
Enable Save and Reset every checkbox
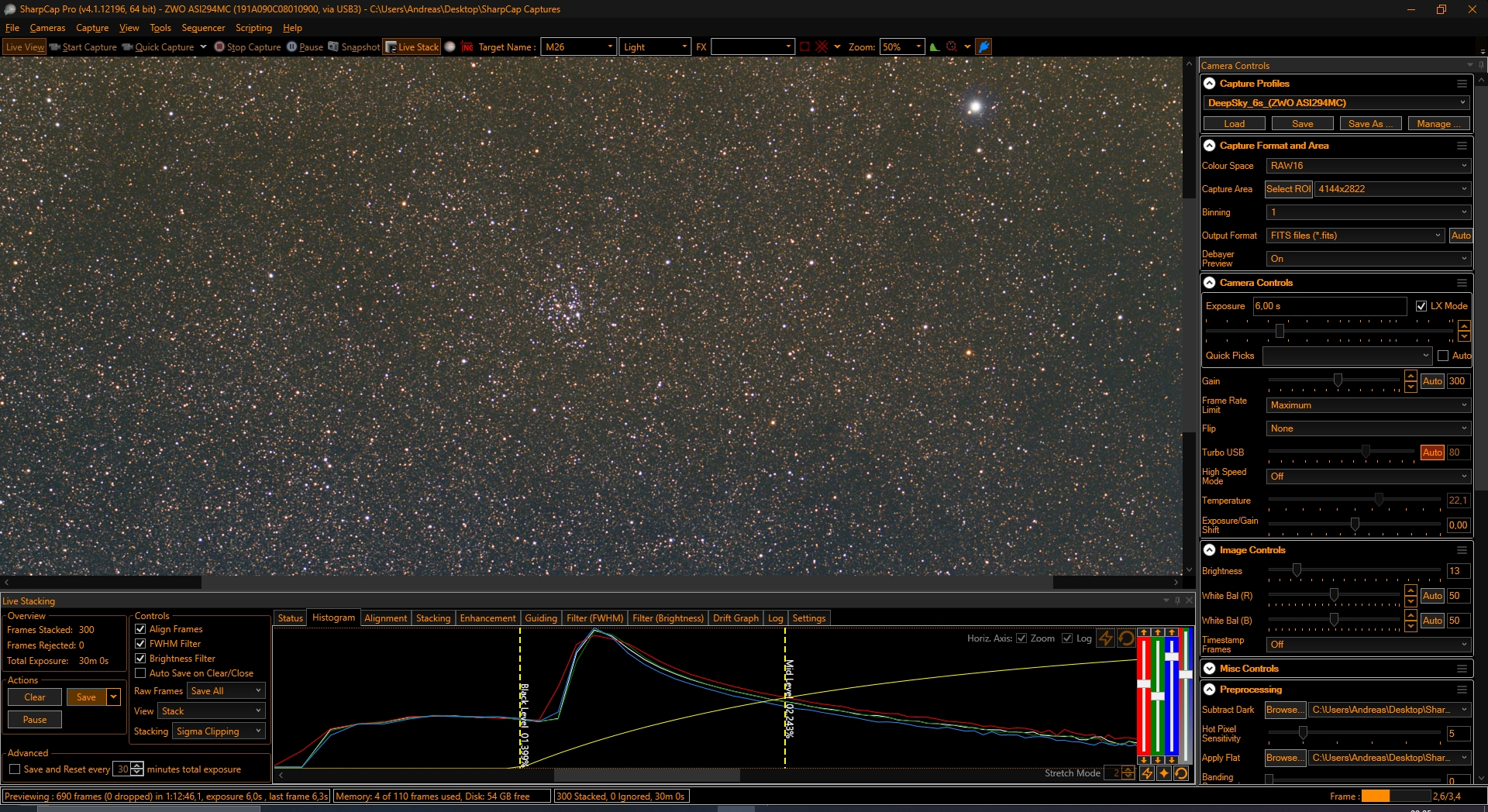click(15, 769)
